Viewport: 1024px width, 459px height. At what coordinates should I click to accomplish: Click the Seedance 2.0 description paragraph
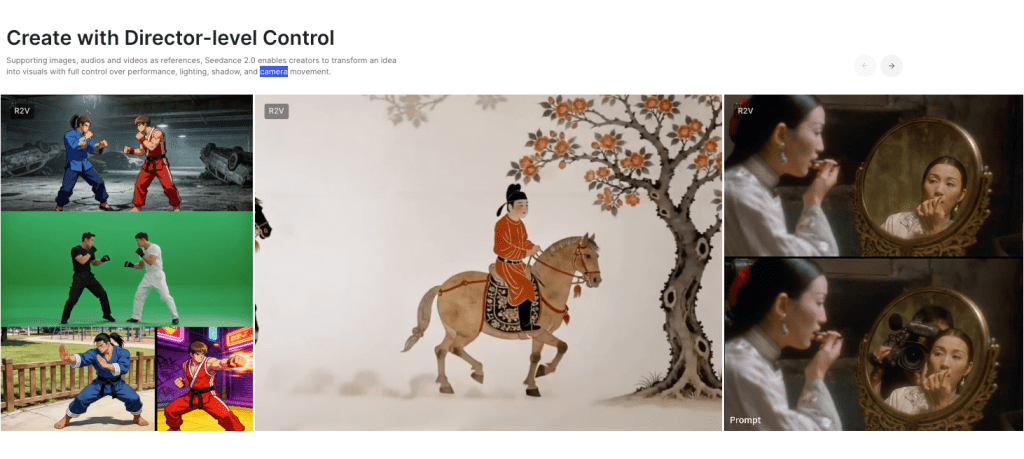coord(202,66)
